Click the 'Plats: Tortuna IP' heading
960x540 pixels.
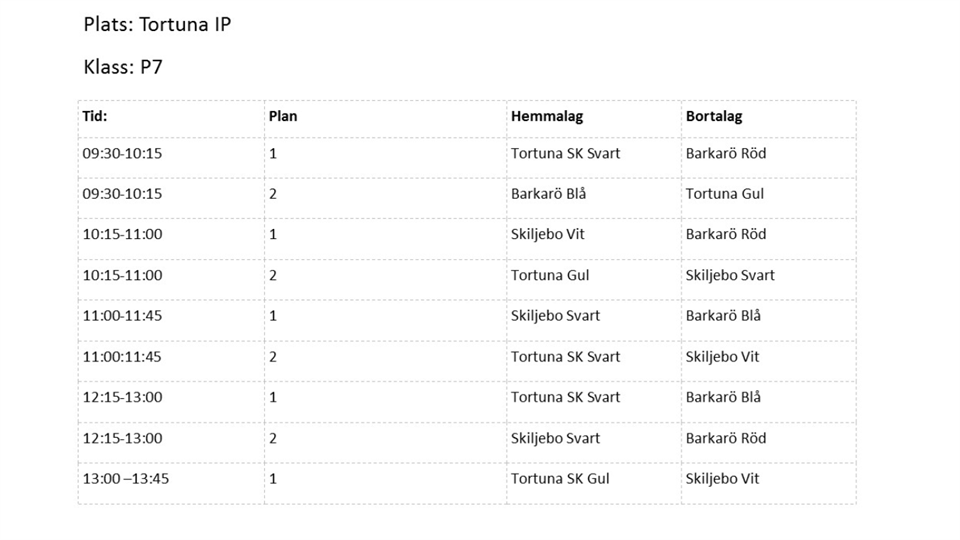click(x=157, y=24)
